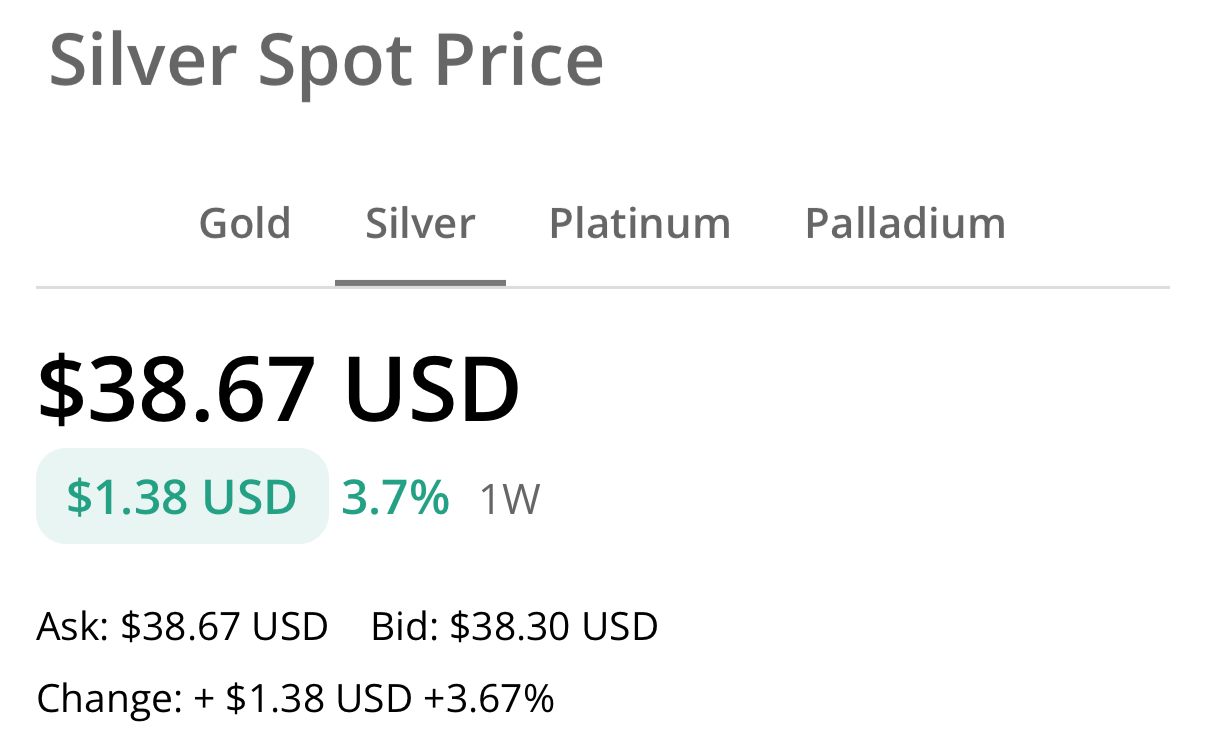Image resolution: width=1206 pixels, height=744 pixels.
Task: Click the "Ask:" label
Action: [73, 627]
